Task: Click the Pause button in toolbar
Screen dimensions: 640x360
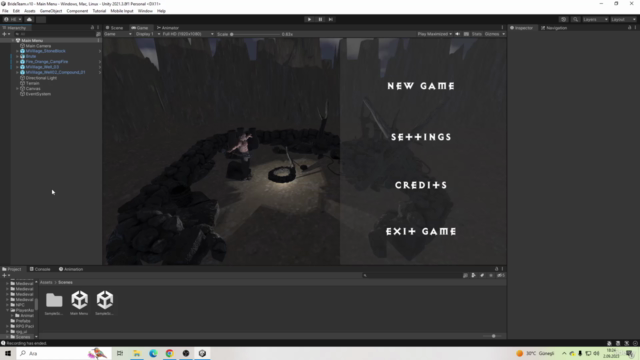Action: pyautogui.click(x=320, y=19)
